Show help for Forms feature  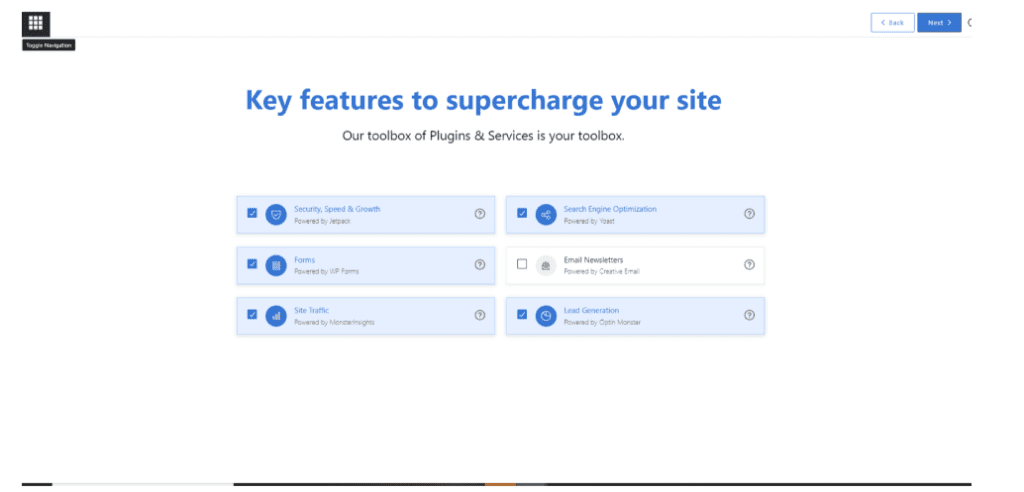tap(480, 265)
